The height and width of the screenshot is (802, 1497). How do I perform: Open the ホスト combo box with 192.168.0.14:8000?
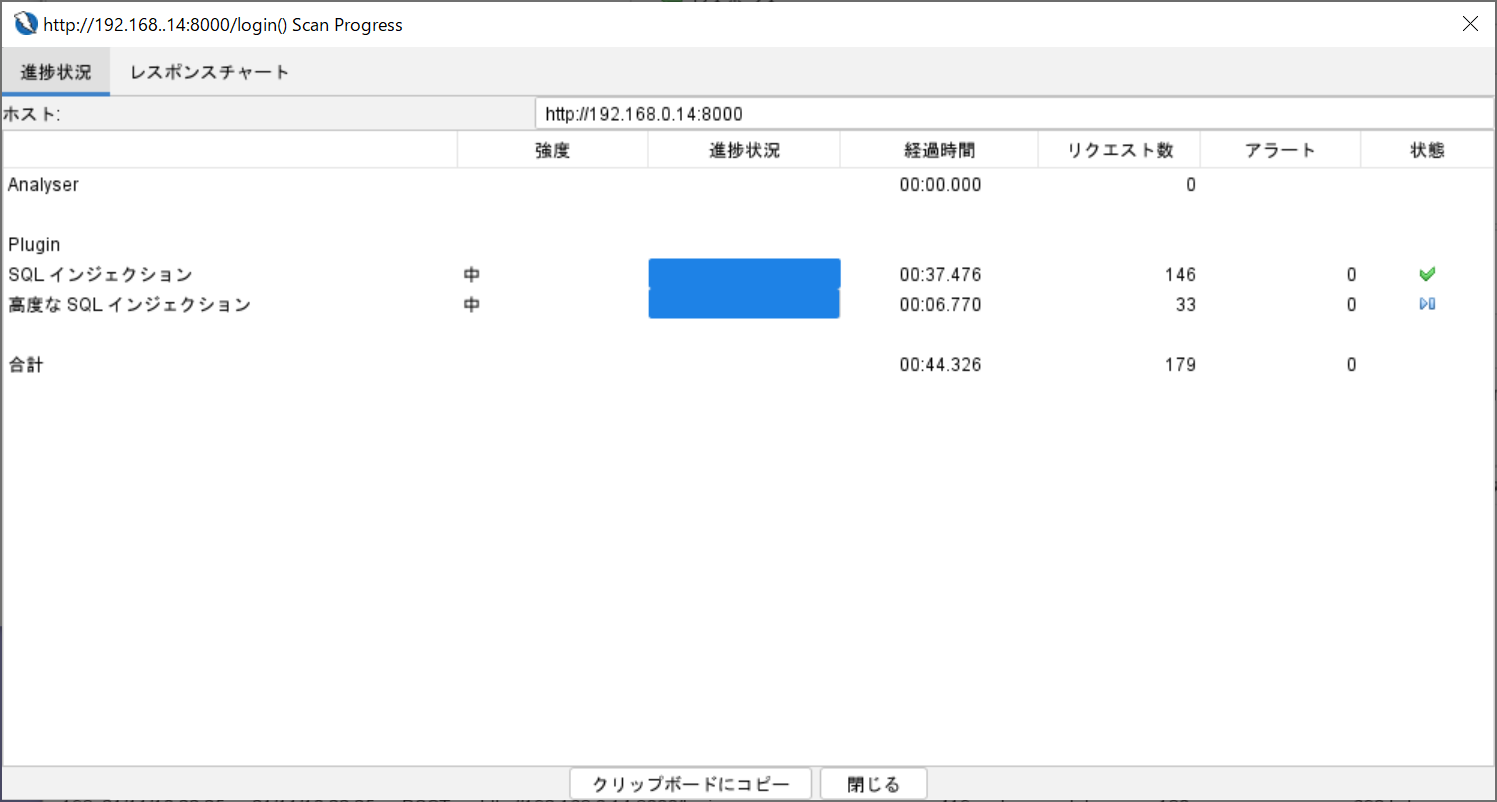[1014, 114]
